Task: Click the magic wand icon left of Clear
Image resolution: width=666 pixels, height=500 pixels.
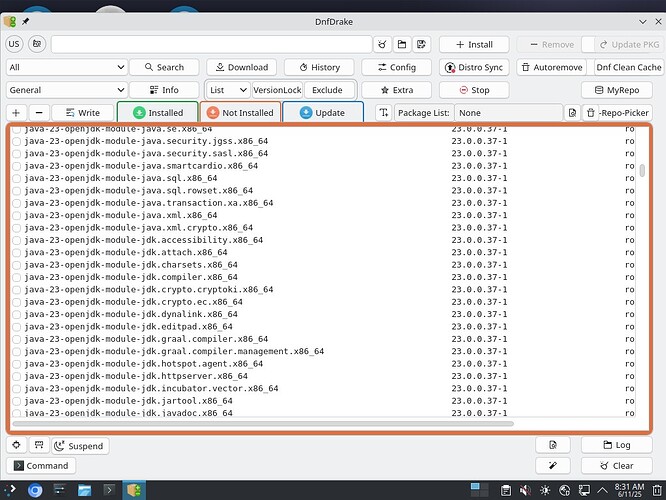Action: [x=553, y=466]
